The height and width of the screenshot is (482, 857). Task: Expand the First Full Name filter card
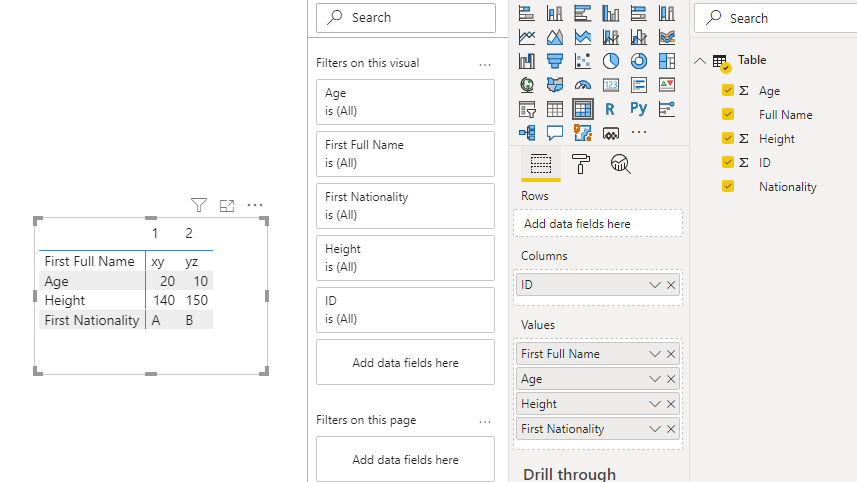click(405, 154)
